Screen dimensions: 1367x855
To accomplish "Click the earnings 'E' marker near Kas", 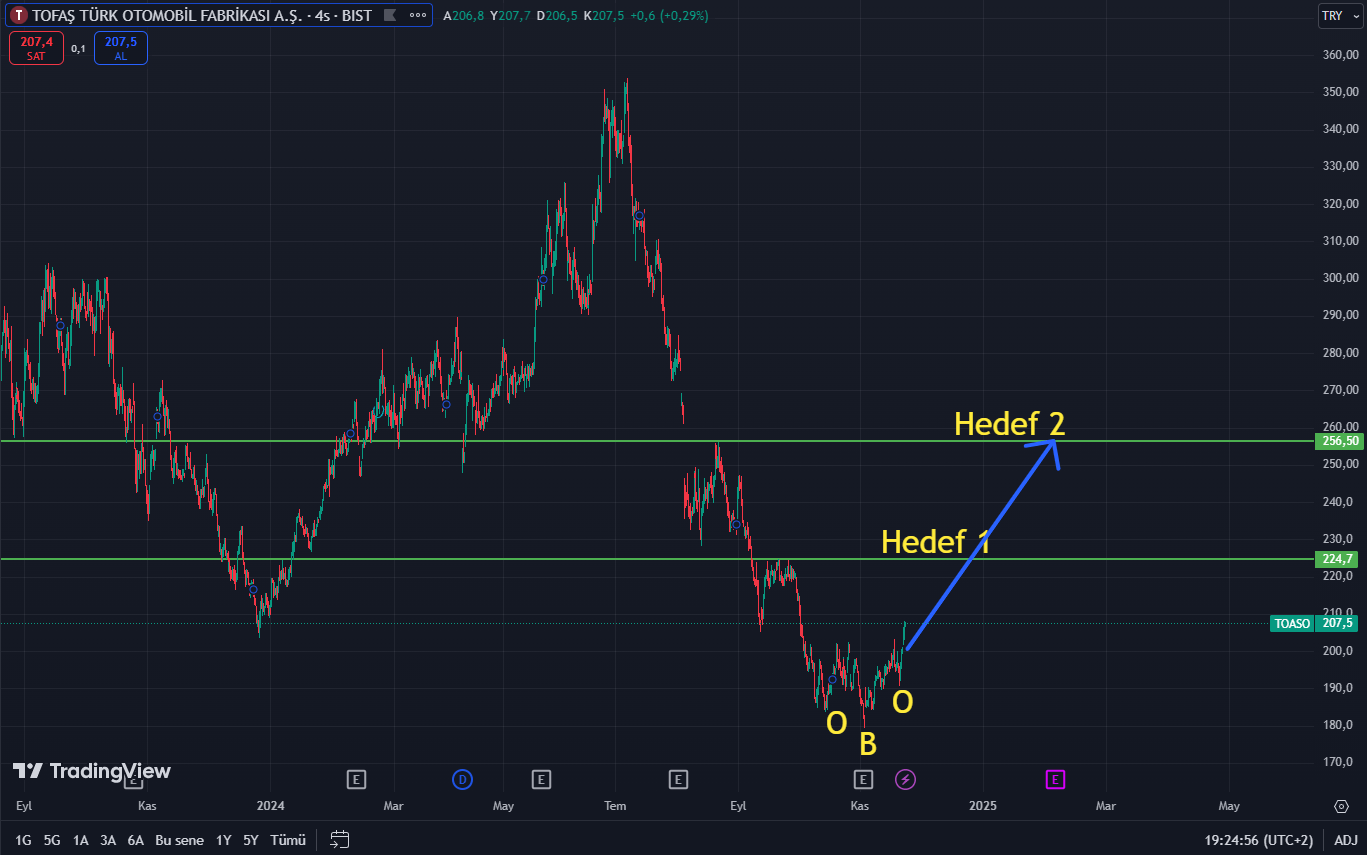I will [x=864, y=779].
